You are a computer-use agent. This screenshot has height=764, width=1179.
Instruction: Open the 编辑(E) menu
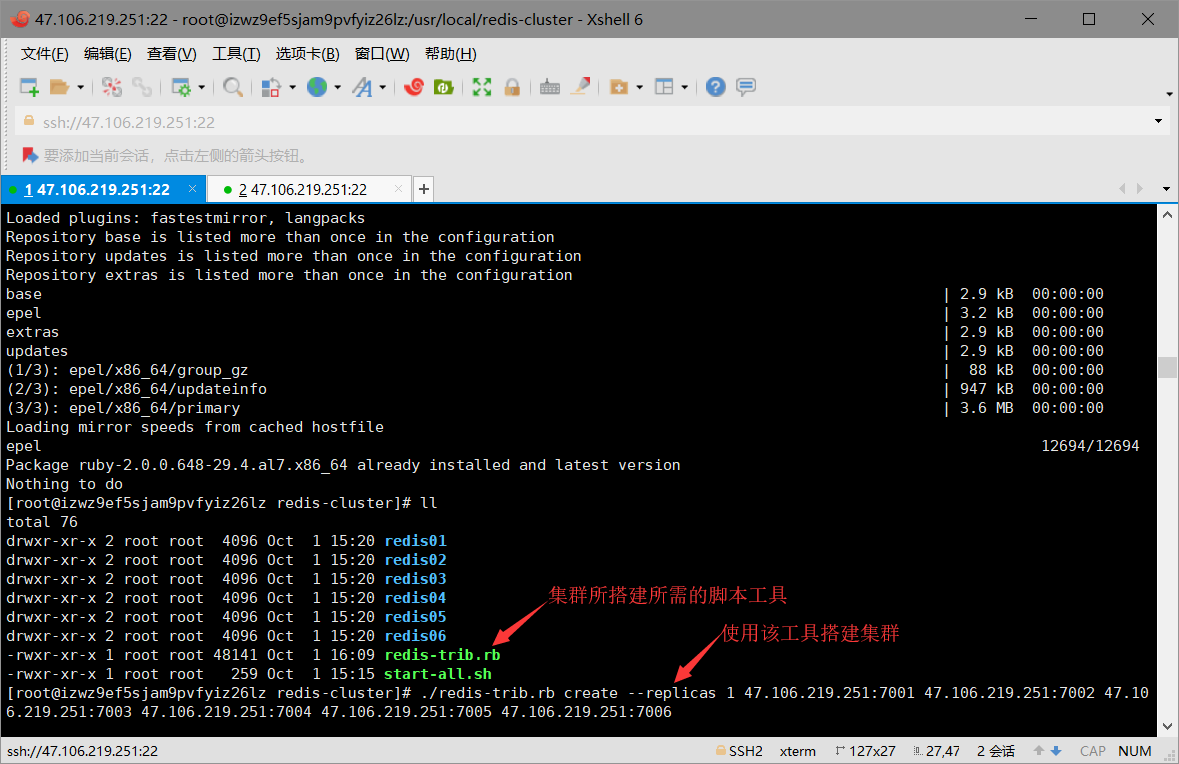(x=108, y=54)
